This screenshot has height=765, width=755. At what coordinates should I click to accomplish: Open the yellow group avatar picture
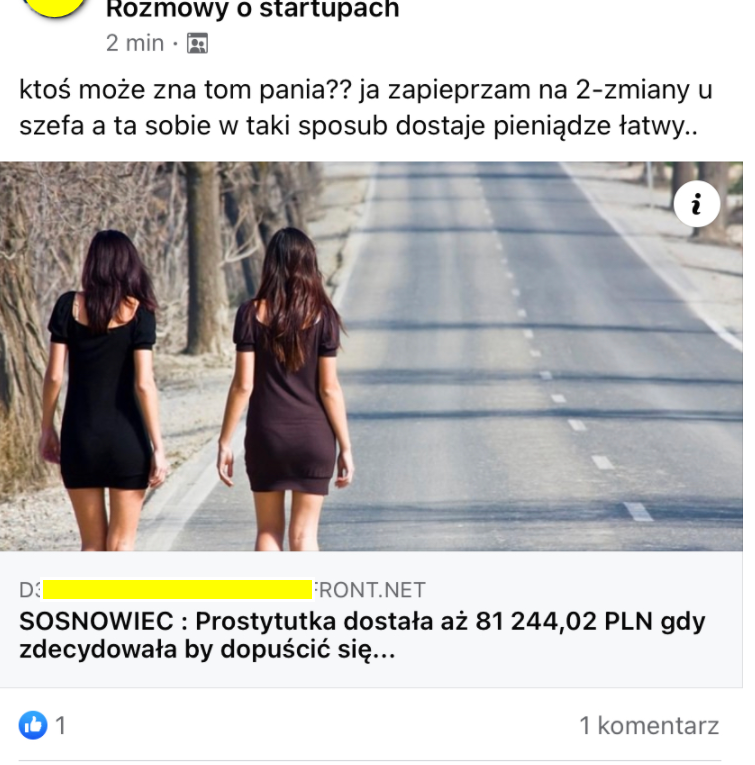55,7
